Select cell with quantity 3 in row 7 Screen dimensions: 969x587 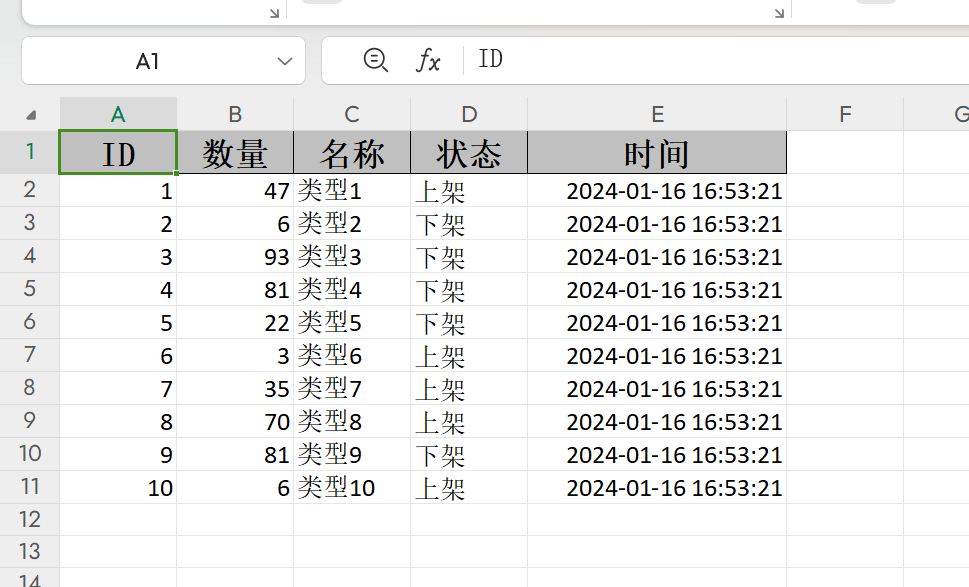pos(235,355)
